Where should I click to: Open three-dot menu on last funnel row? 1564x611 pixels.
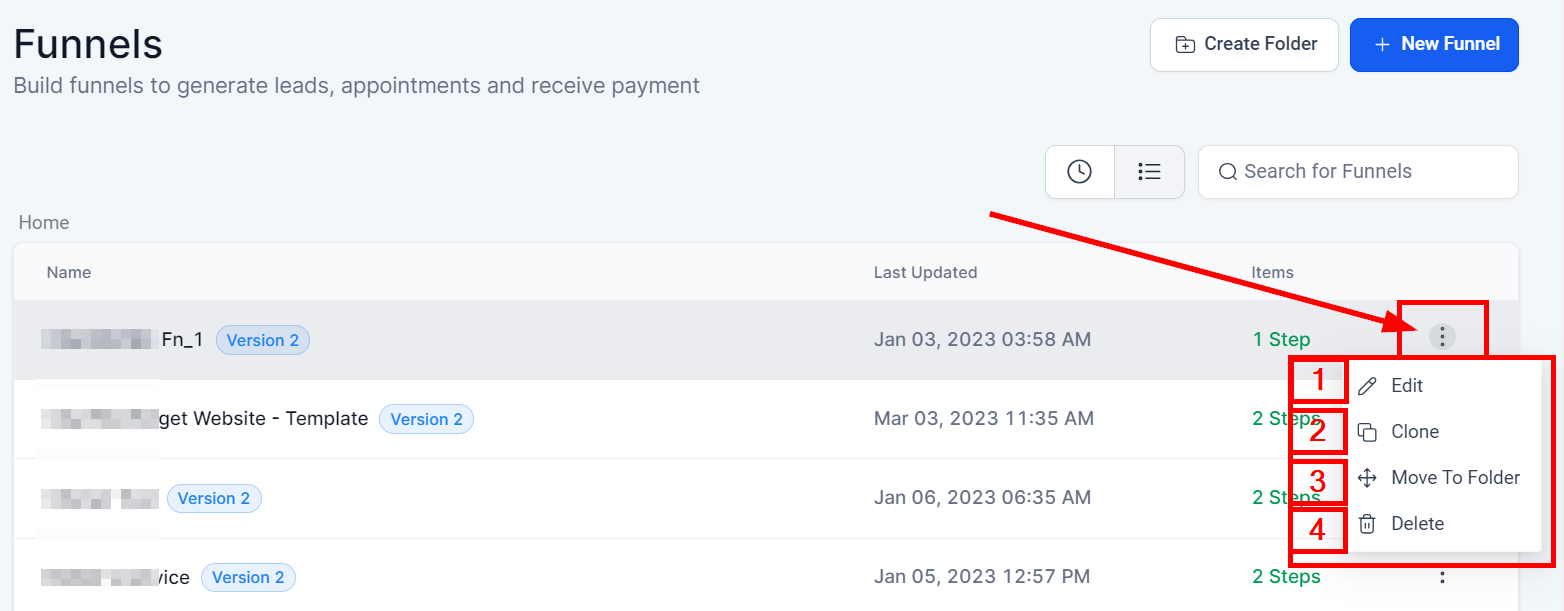tap(1442, 577)
